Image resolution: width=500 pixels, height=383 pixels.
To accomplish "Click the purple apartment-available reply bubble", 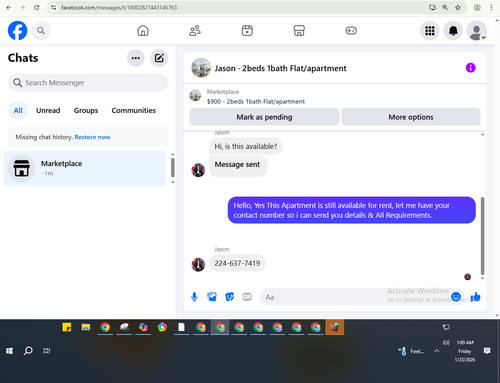I will (352, 210).
